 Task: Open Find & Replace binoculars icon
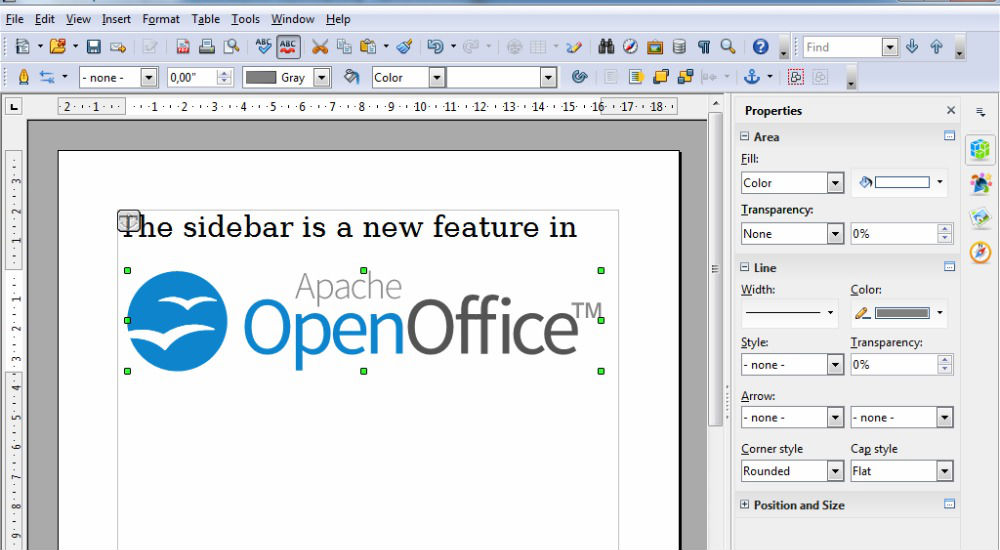[x=606, y=47]
